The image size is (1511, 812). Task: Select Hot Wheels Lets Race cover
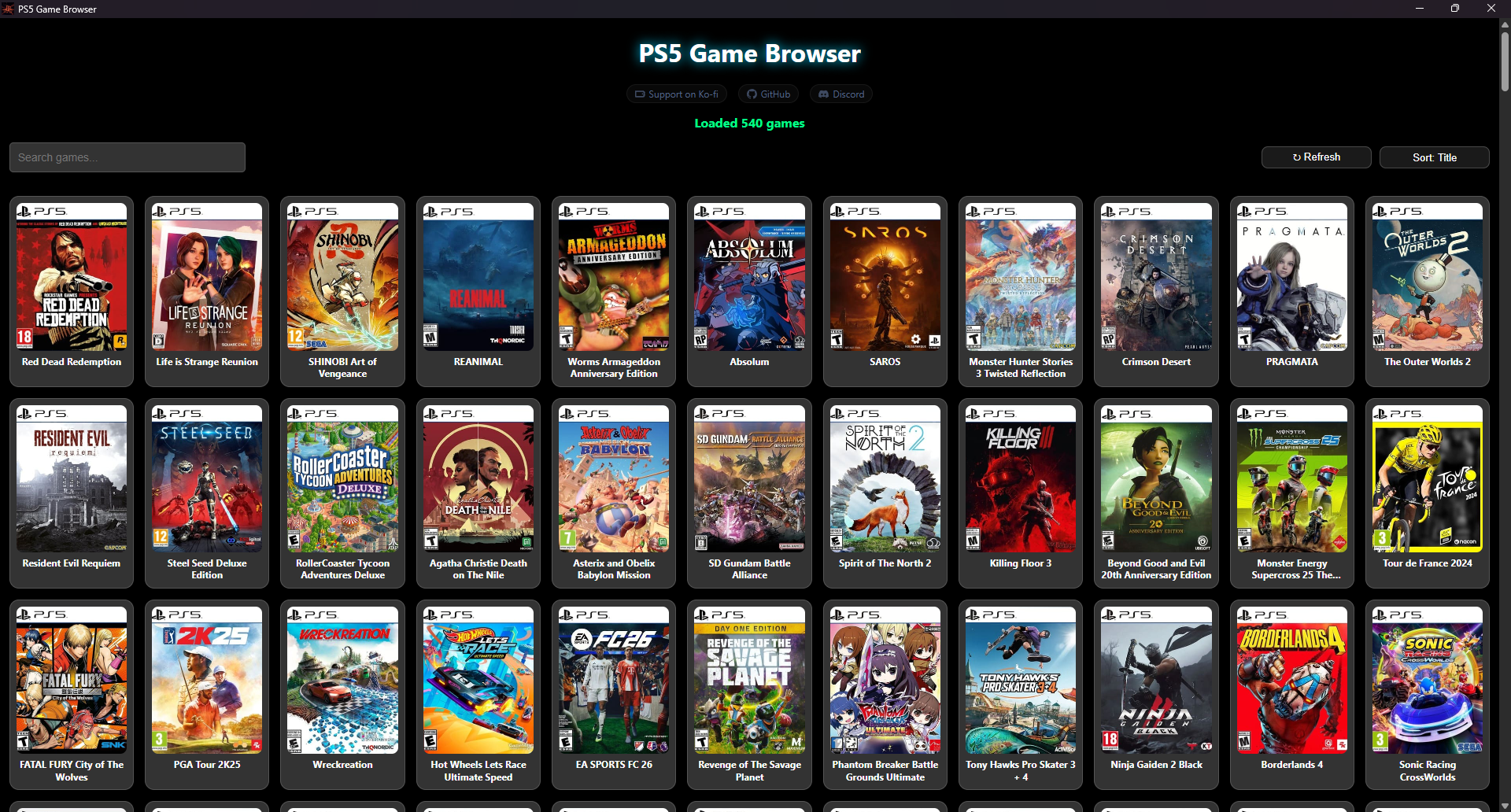click(x=478, y=680)
